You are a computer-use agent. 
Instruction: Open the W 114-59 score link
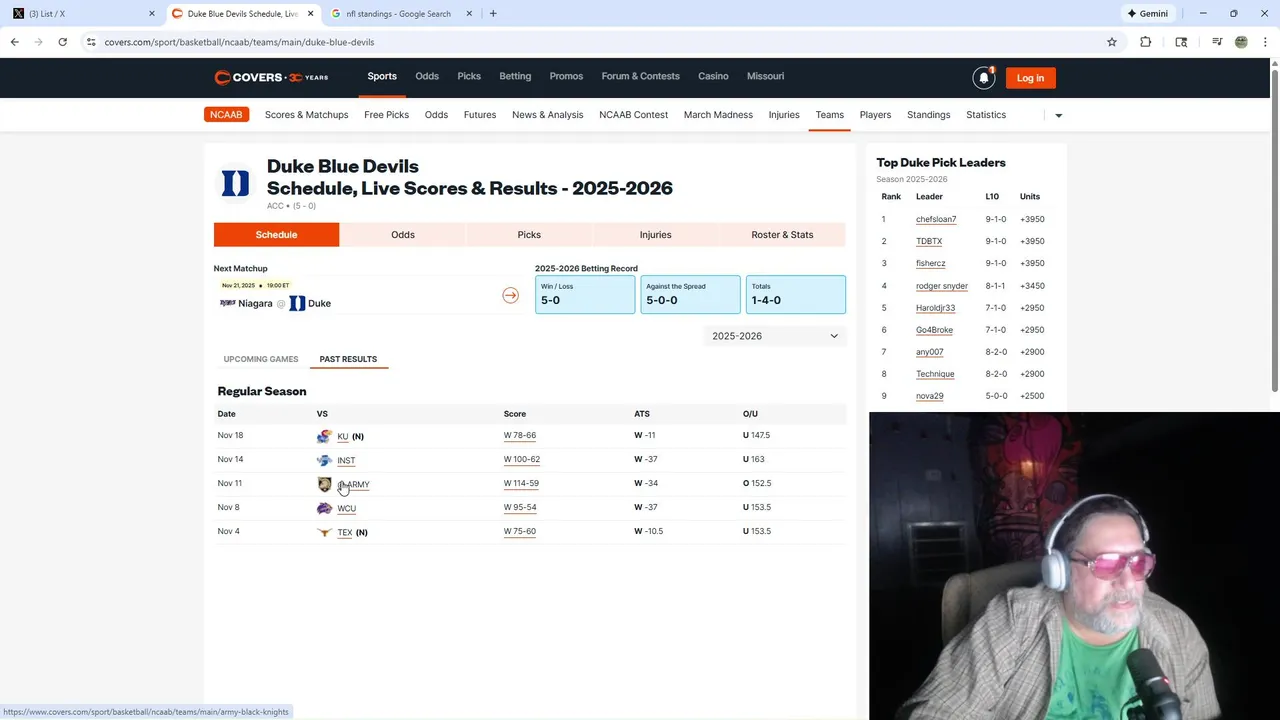pos(521,484)
